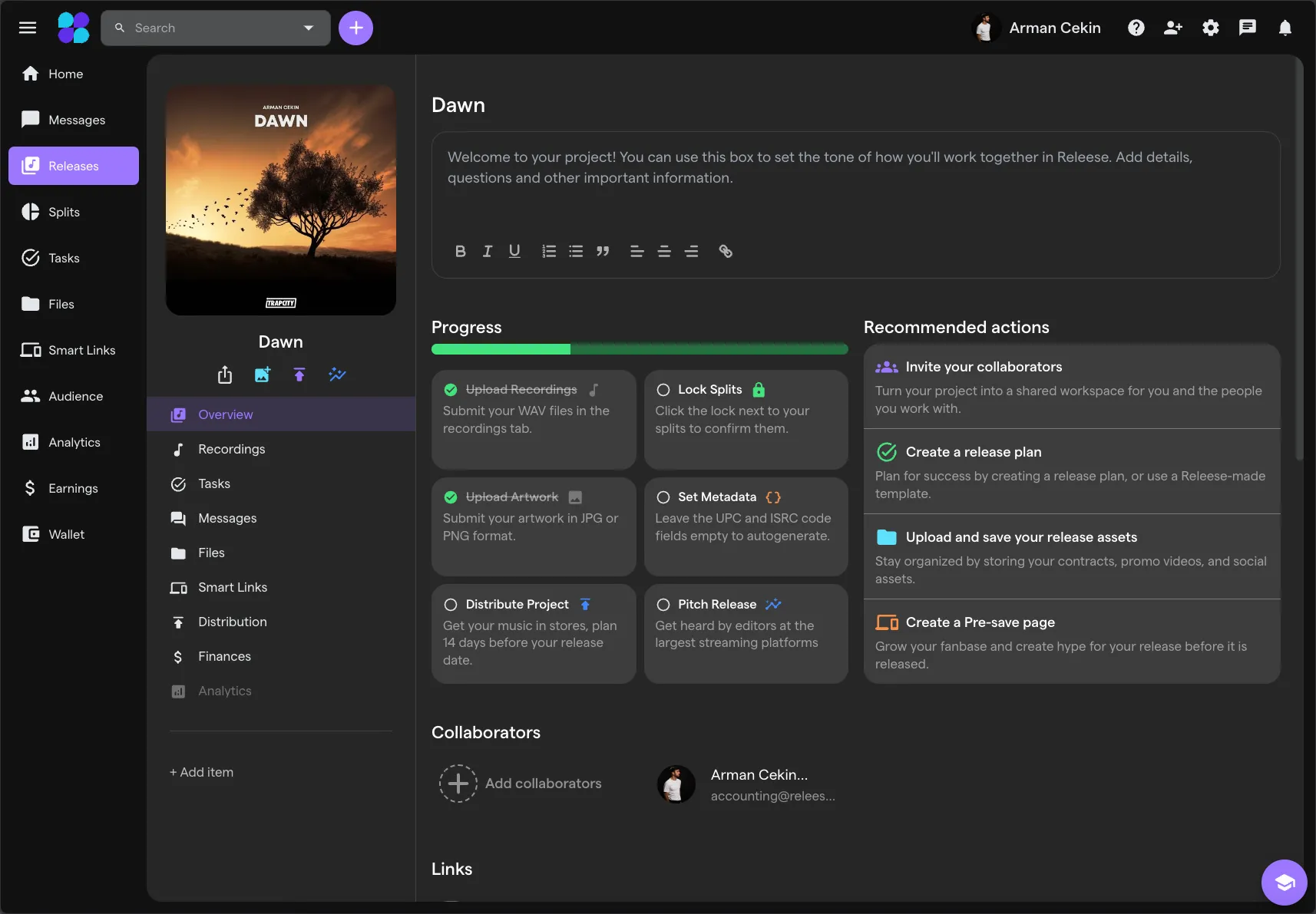Click the share icon under Dawn title
The height and width of the screenshot is (914, 1316).
(x=224, y=375)
